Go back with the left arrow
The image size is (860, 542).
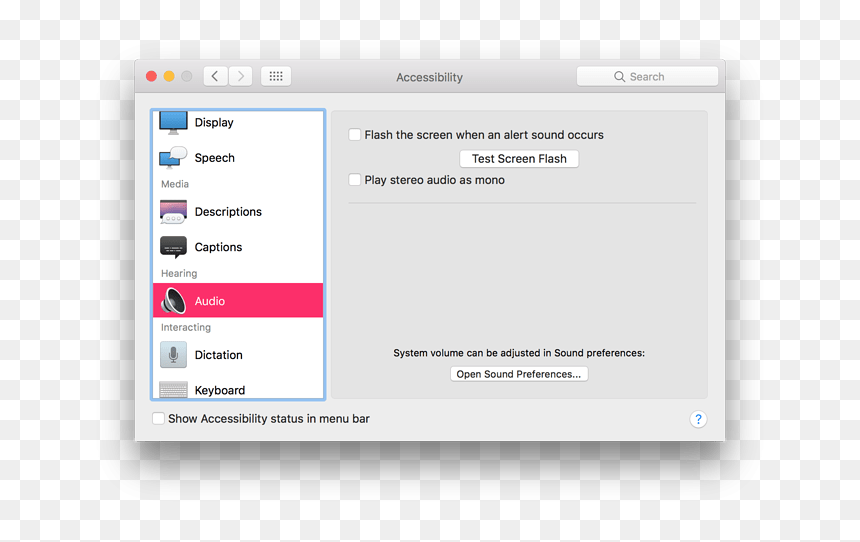(x=216, y=76)
